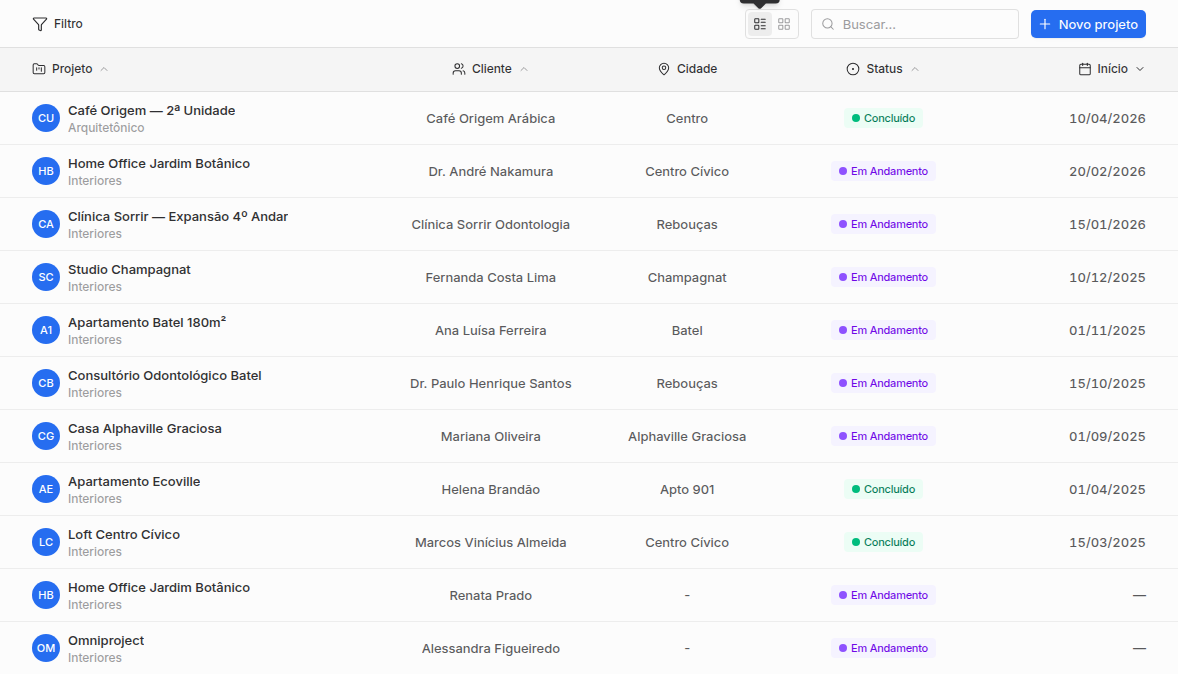The width and height of the screenshot is (1178, 674).
Task: Click HB avatar in Dr. André Nakamura row
Action: click(x=46, y=171)
